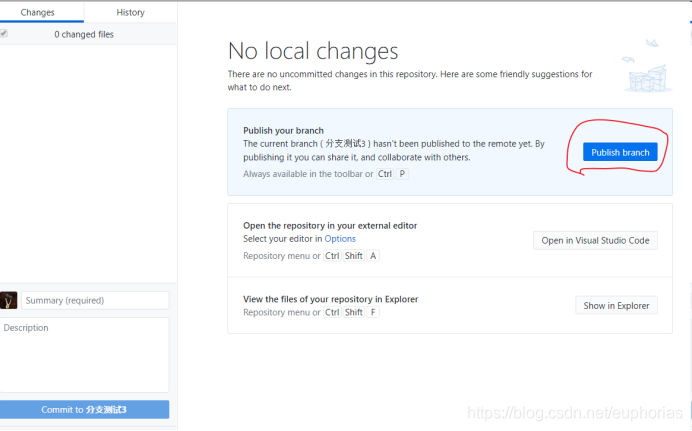Follow the Options link for editor selection
The height and width of the screenshot is (431, 692).
tap(340, 239)
